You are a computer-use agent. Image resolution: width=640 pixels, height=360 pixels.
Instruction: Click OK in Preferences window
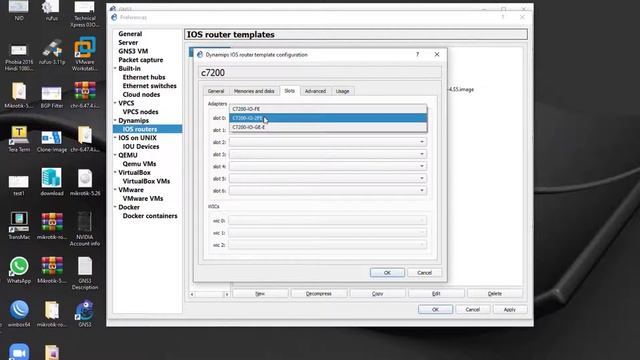click(436, 309)
